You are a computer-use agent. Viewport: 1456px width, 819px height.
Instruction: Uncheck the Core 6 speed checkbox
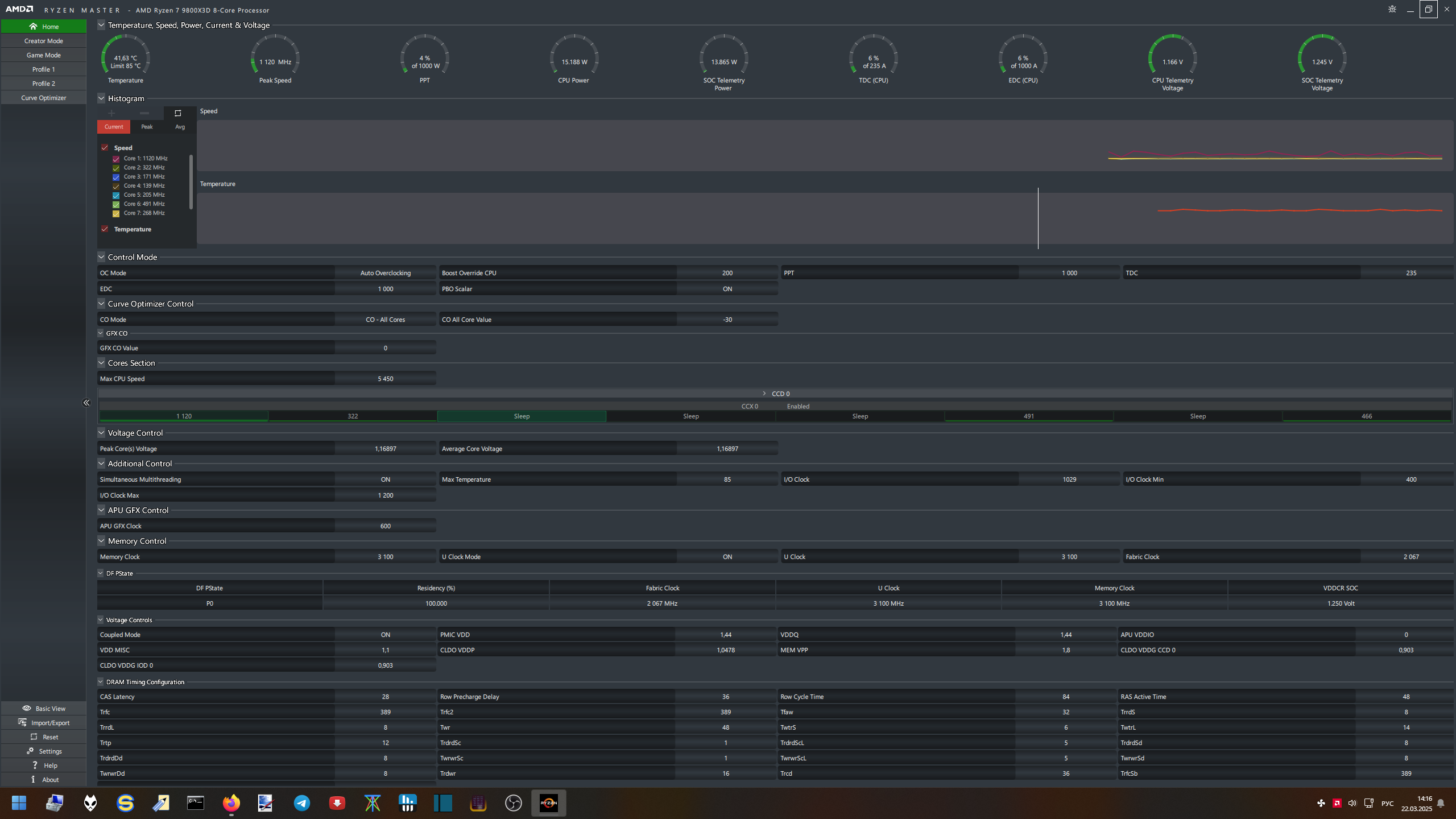coord(116,204)
